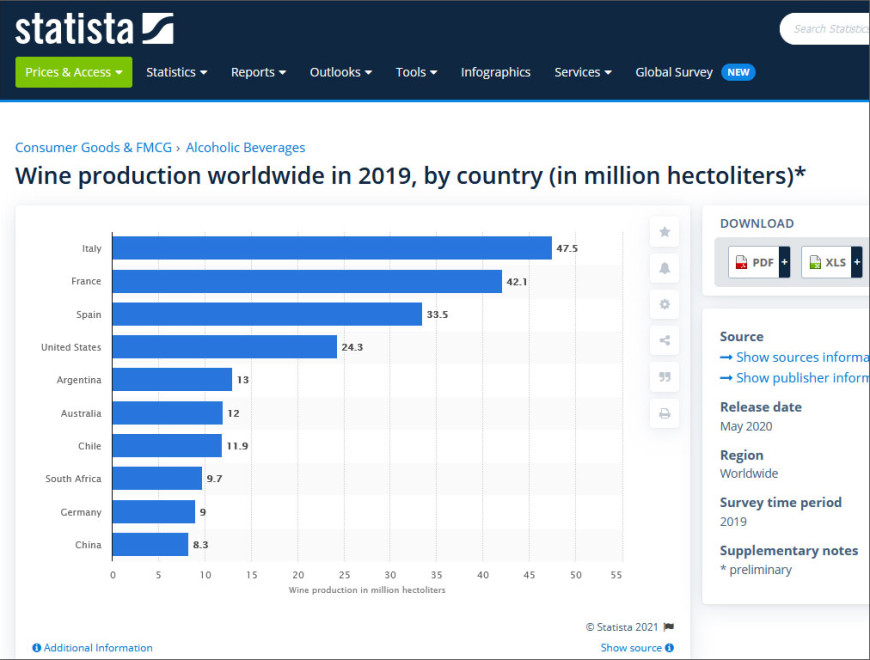The width and height of the screenshot is (870, 660).
Task: Click the DOWNLOAD heading
Action: click(x=757, y=224)
